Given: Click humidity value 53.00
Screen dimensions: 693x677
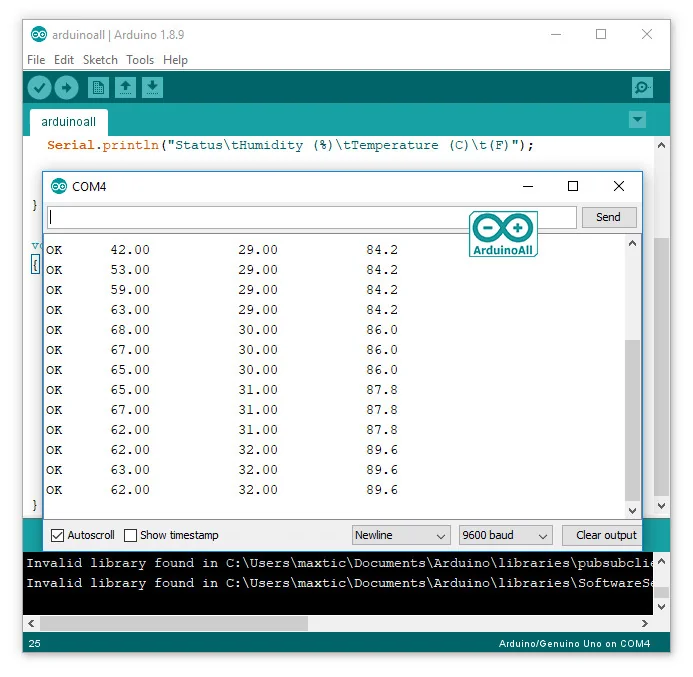Looking at the screenshot, I should 130,270.
